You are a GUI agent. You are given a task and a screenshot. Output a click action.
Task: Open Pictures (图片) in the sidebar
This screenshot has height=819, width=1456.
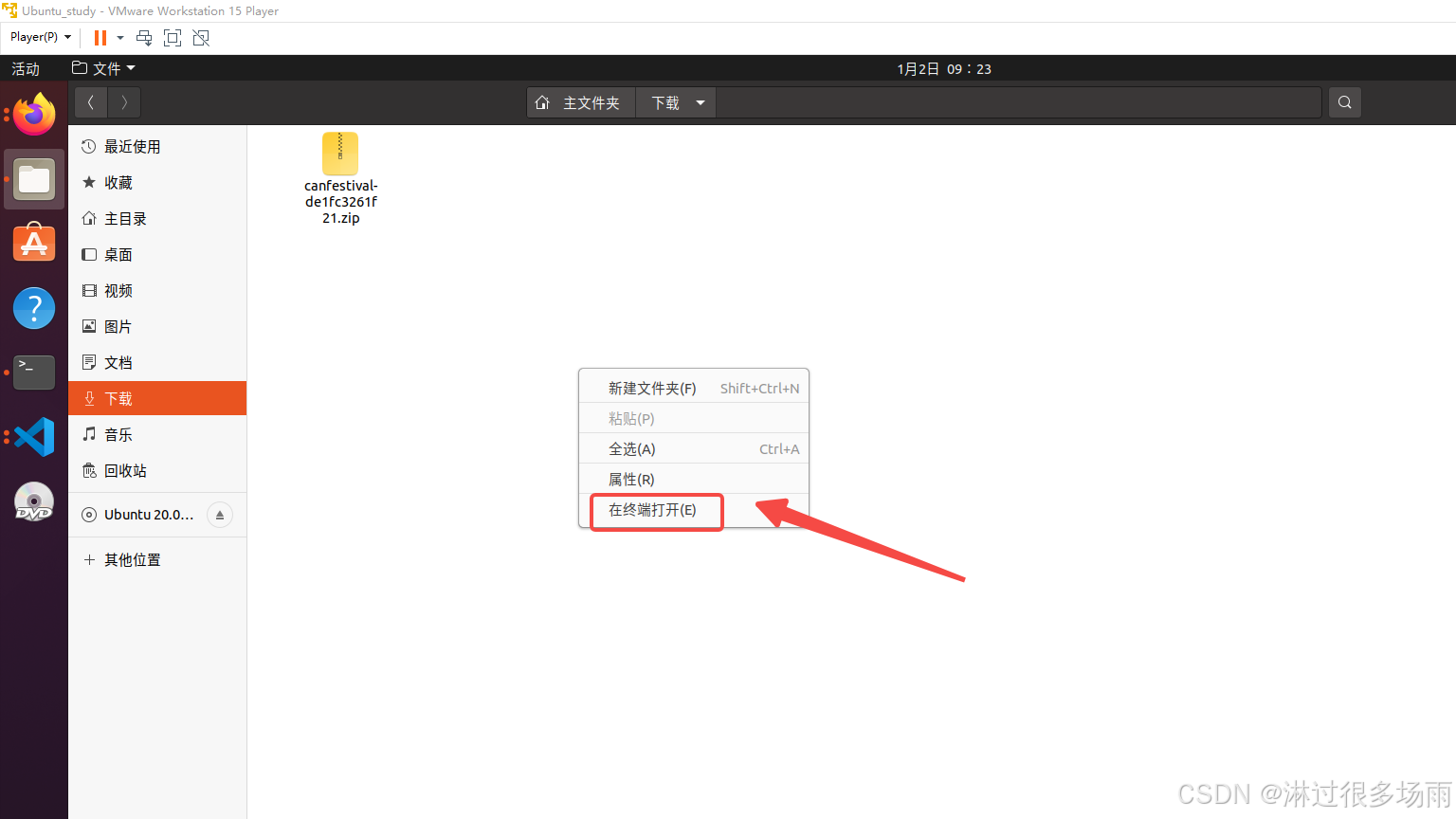pos(157,326)
